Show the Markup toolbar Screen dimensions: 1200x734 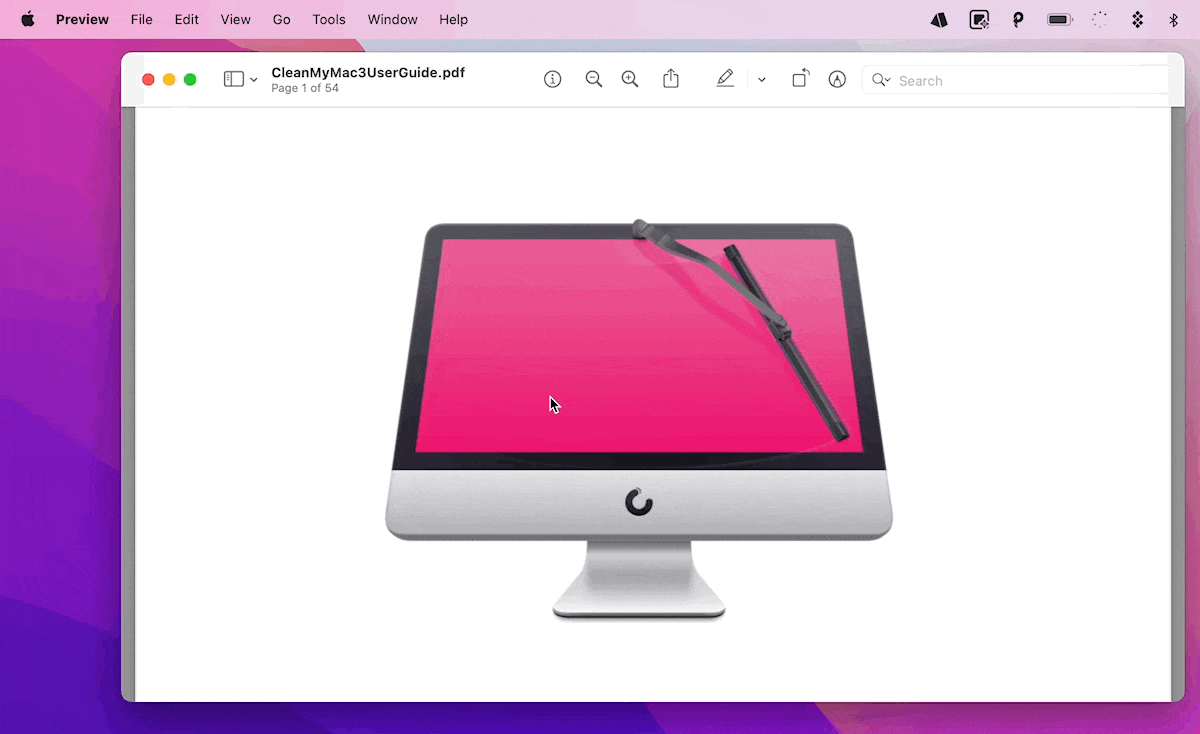click(x=838, y=79)
